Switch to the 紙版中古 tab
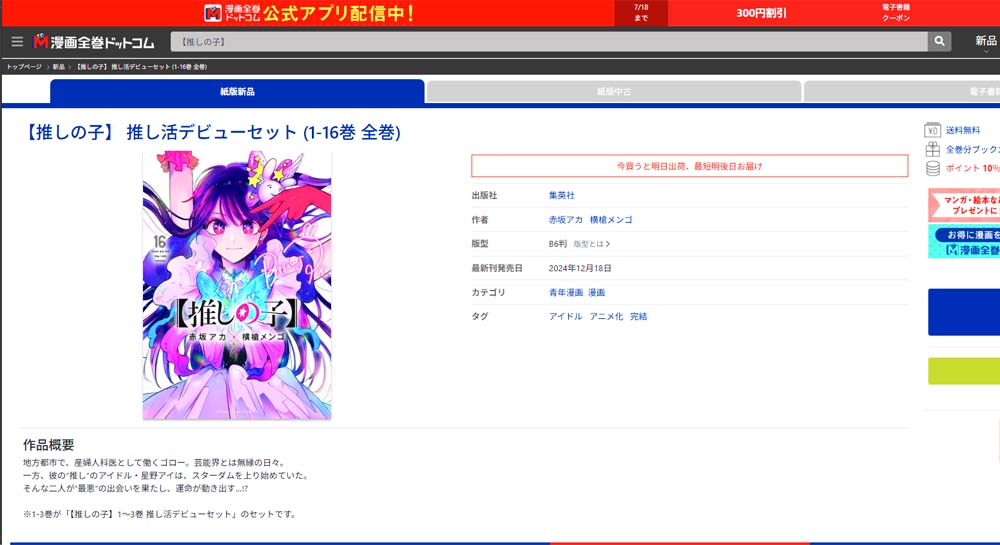This screenshot has height=545, width=1000. (x=614, y=92)
